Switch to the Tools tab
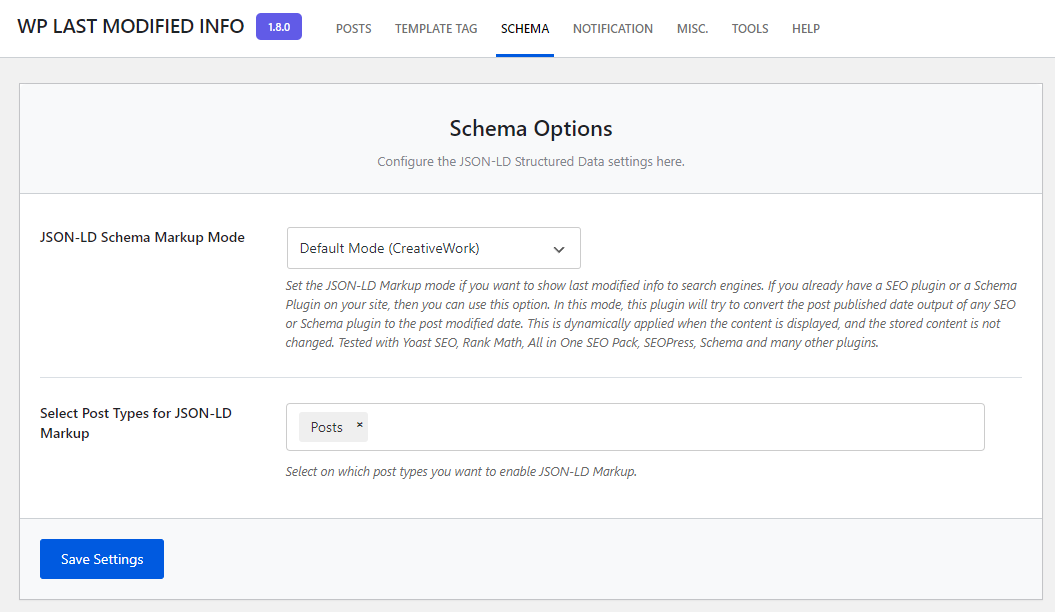 pyautogui.click(x=750, y=29)
